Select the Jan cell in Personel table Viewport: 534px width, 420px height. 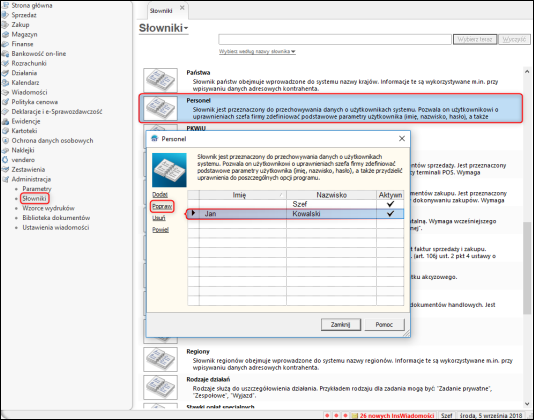[243, 214]
